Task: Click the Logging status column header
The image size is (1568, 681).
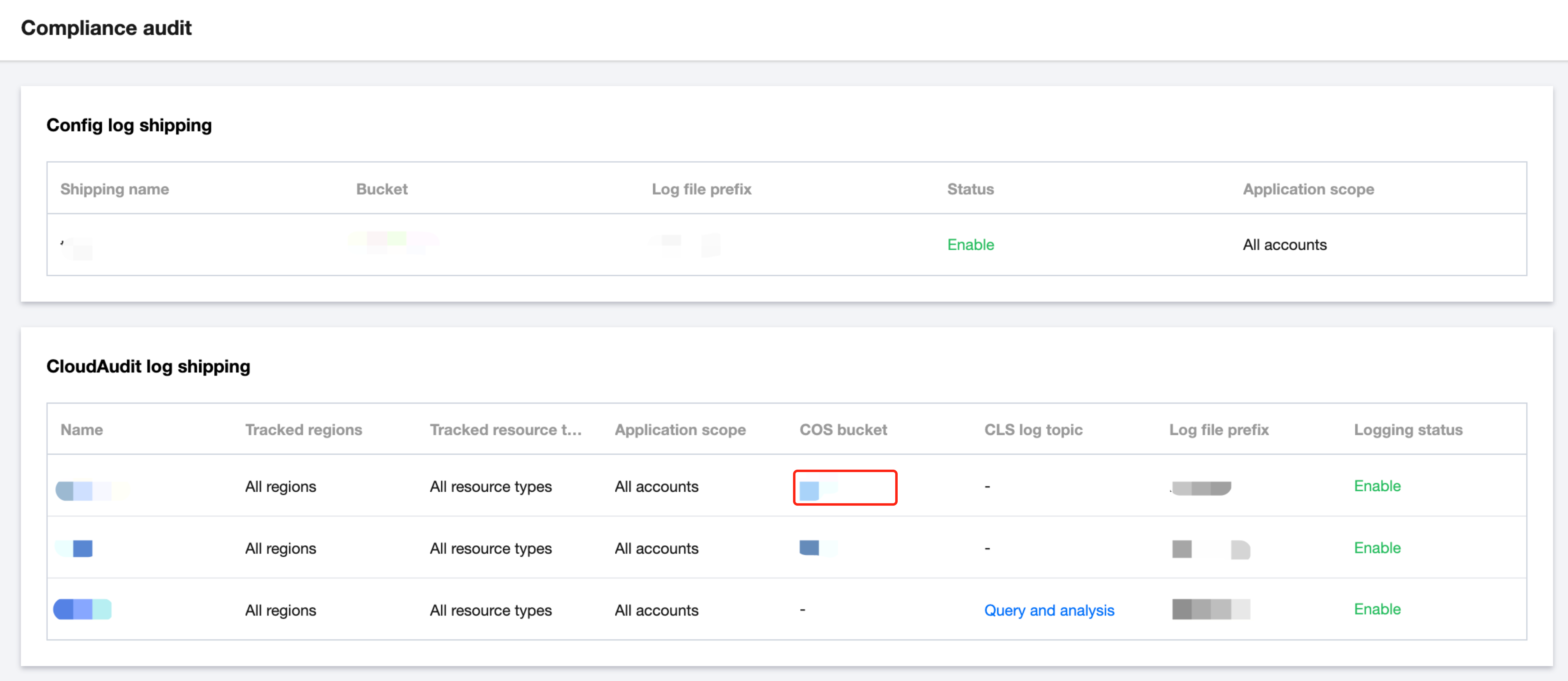Action: click(1407, 430)
